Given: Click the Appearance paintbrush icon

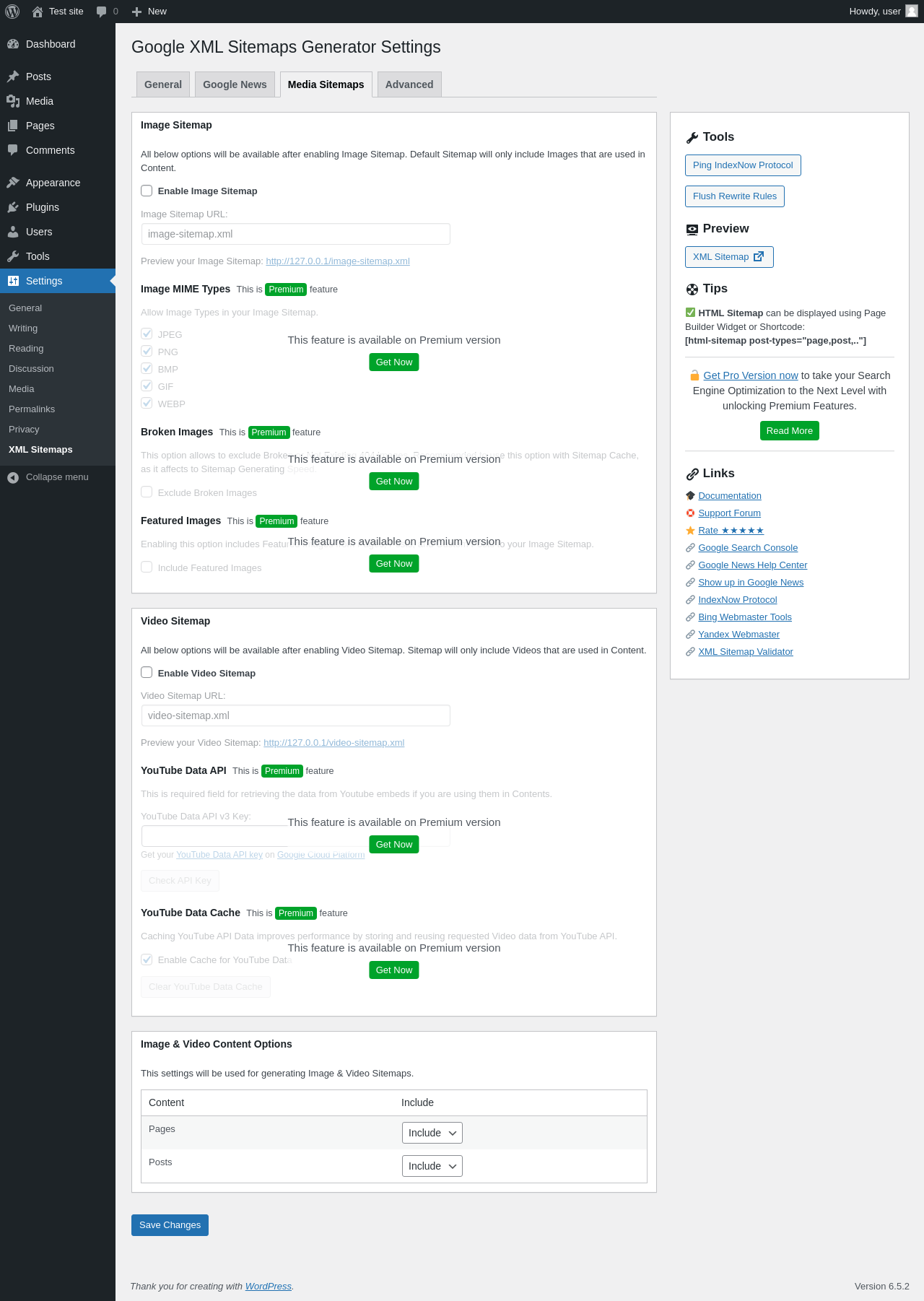Looking at the screenshot, I should (x=13, y=183).
